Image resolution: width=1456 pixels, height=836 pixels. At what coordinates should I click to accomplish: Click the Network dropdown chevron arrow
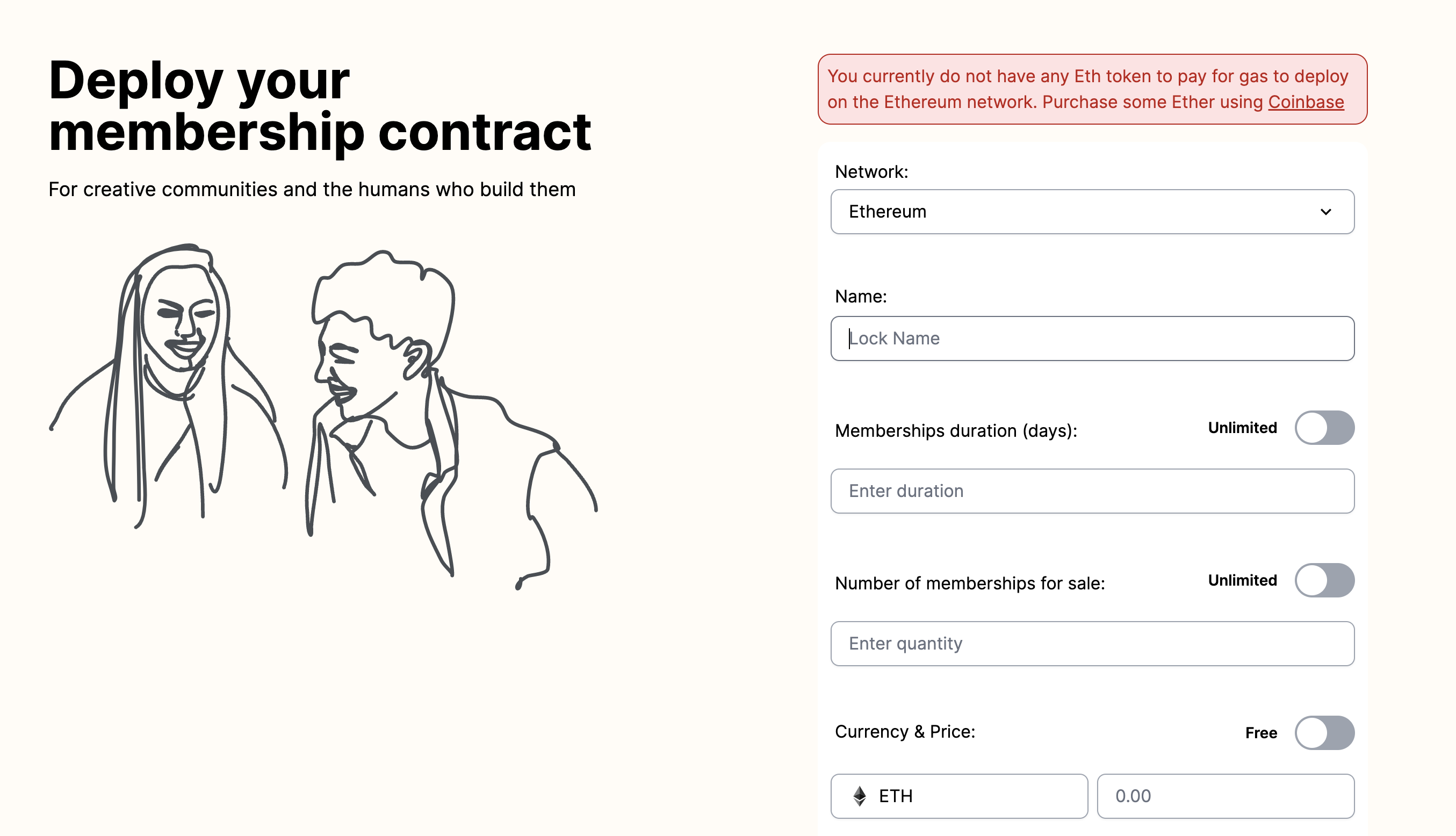1325,212
